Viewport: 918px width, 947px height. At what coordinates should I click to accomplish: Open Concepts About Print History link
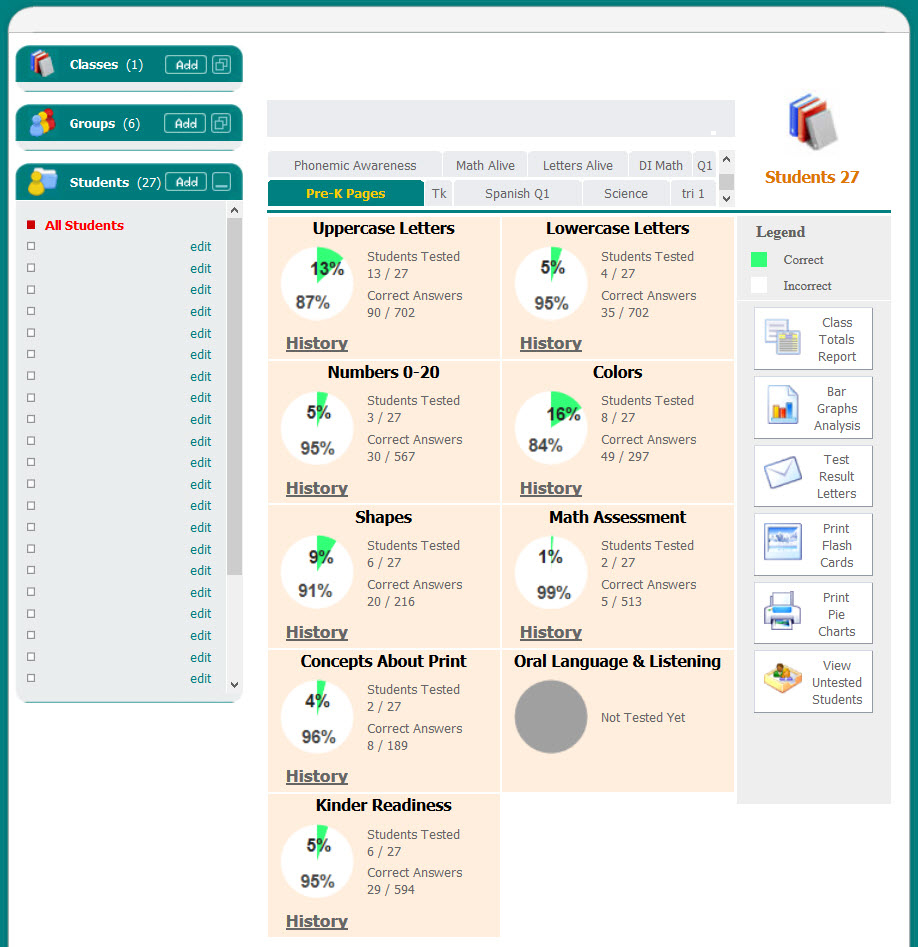click(x=316, y=776)
